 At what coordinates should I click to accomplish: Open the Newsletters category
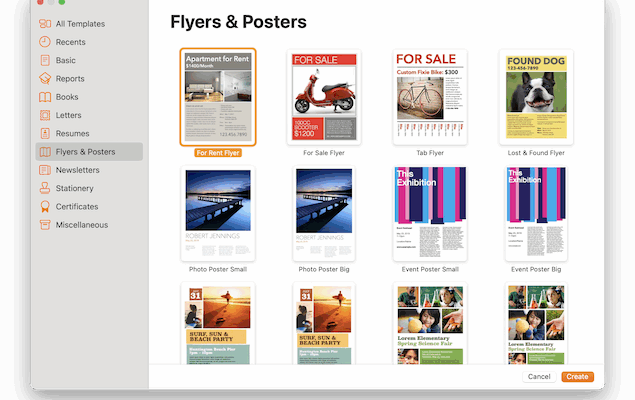[84, 170]
